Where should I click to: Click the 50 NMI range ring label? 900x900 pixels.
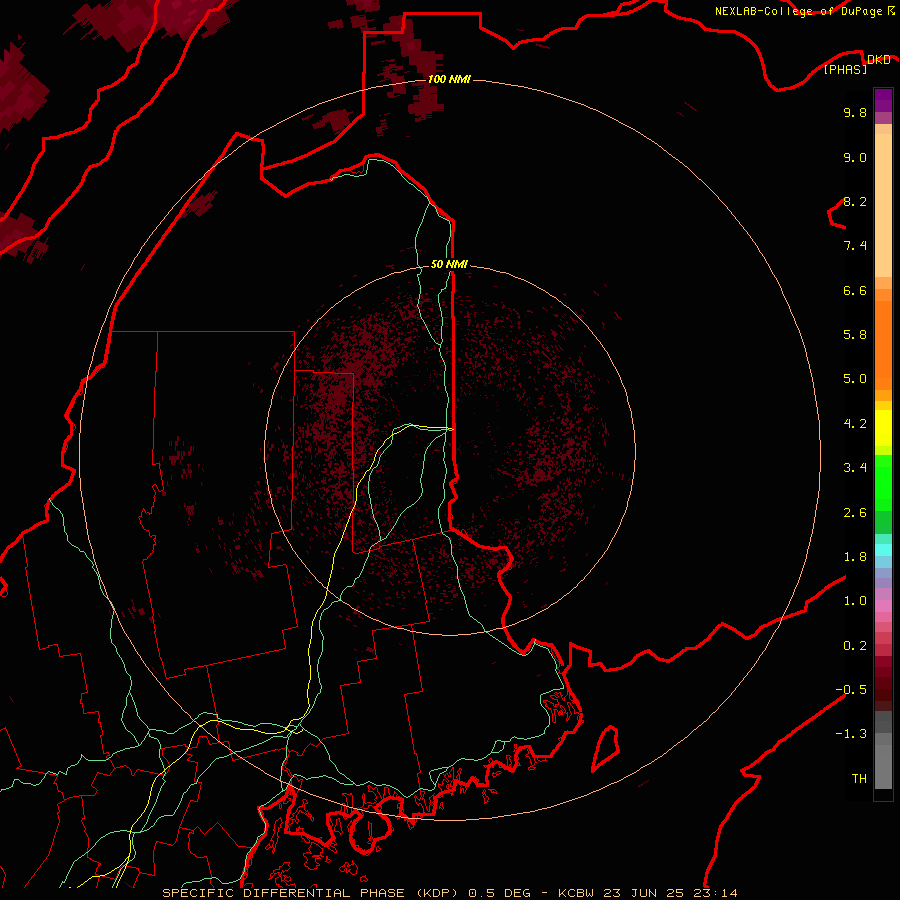point(449,264)
